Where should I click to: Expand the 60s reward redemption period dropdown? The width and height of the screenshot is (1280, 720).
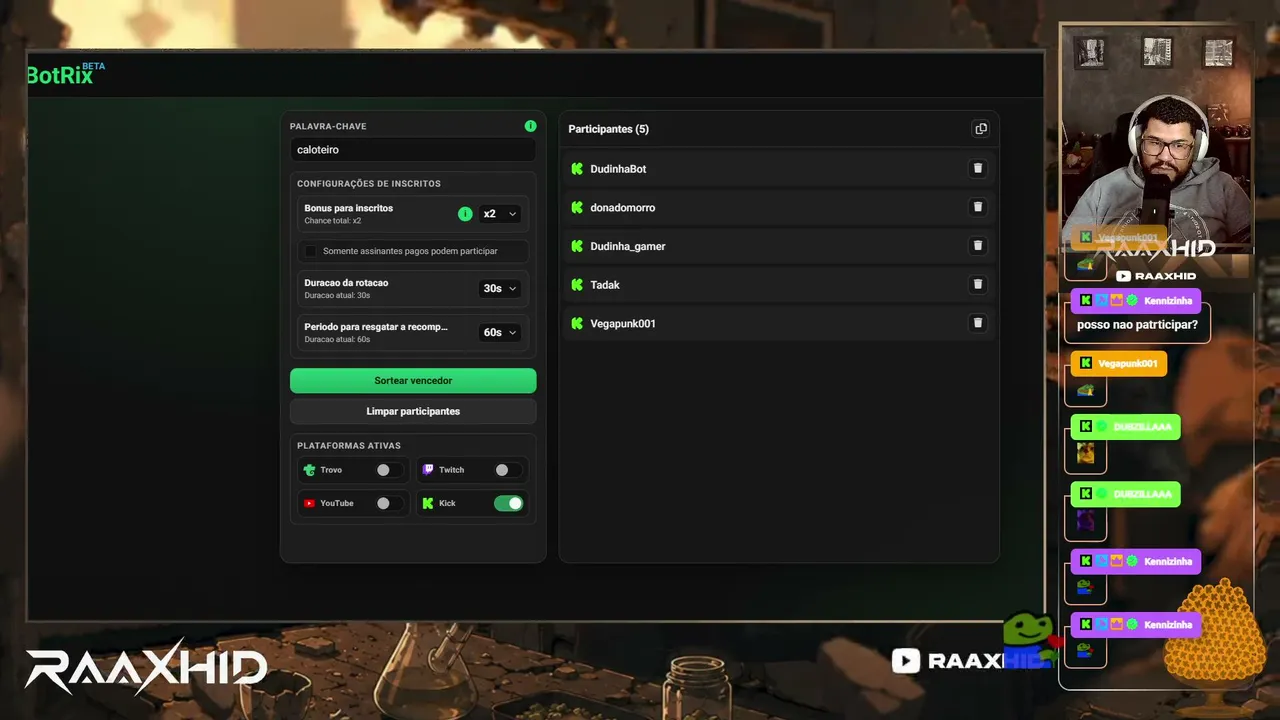point(500,332)
